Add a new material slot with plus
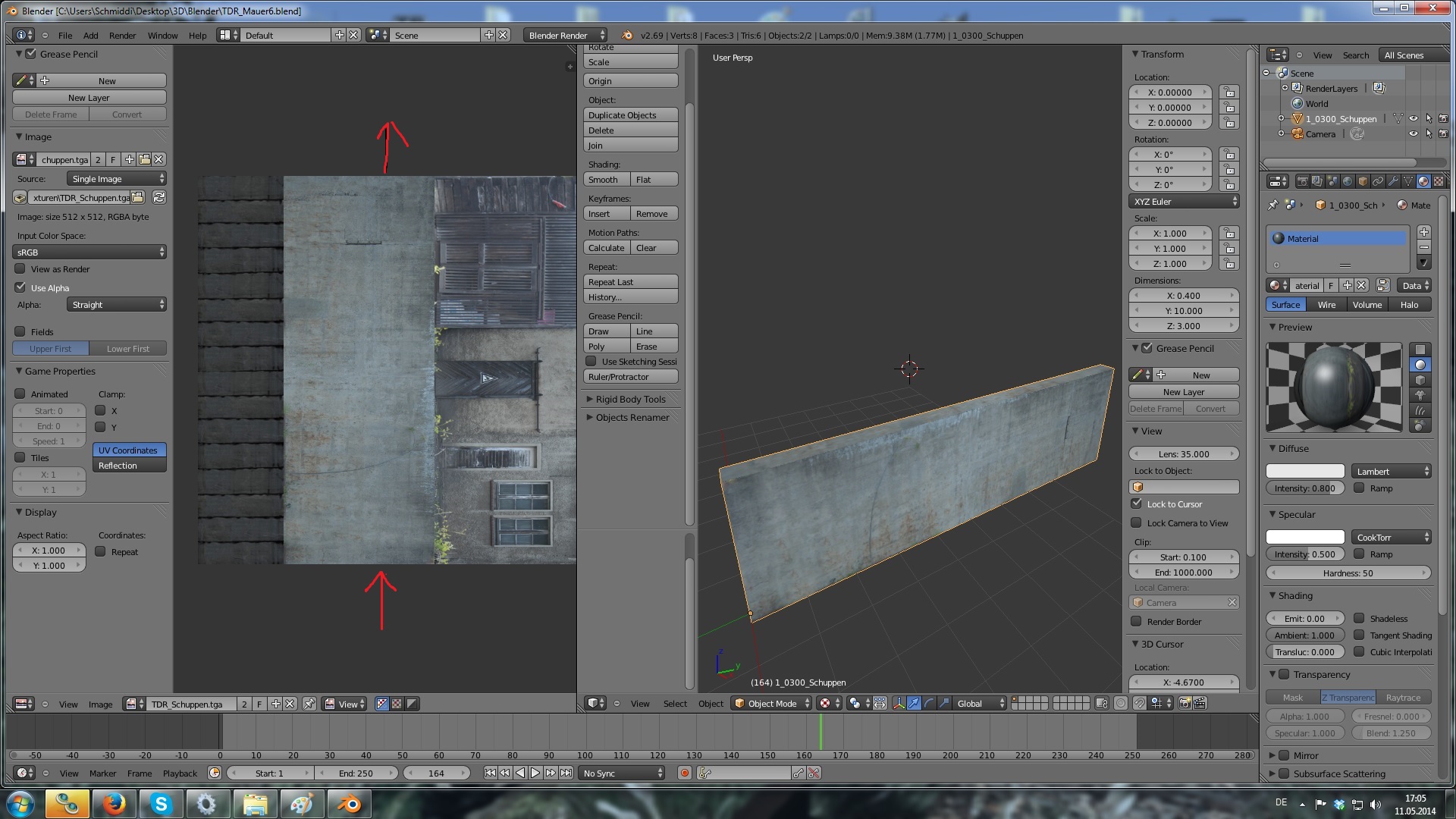 [1424, 232]
